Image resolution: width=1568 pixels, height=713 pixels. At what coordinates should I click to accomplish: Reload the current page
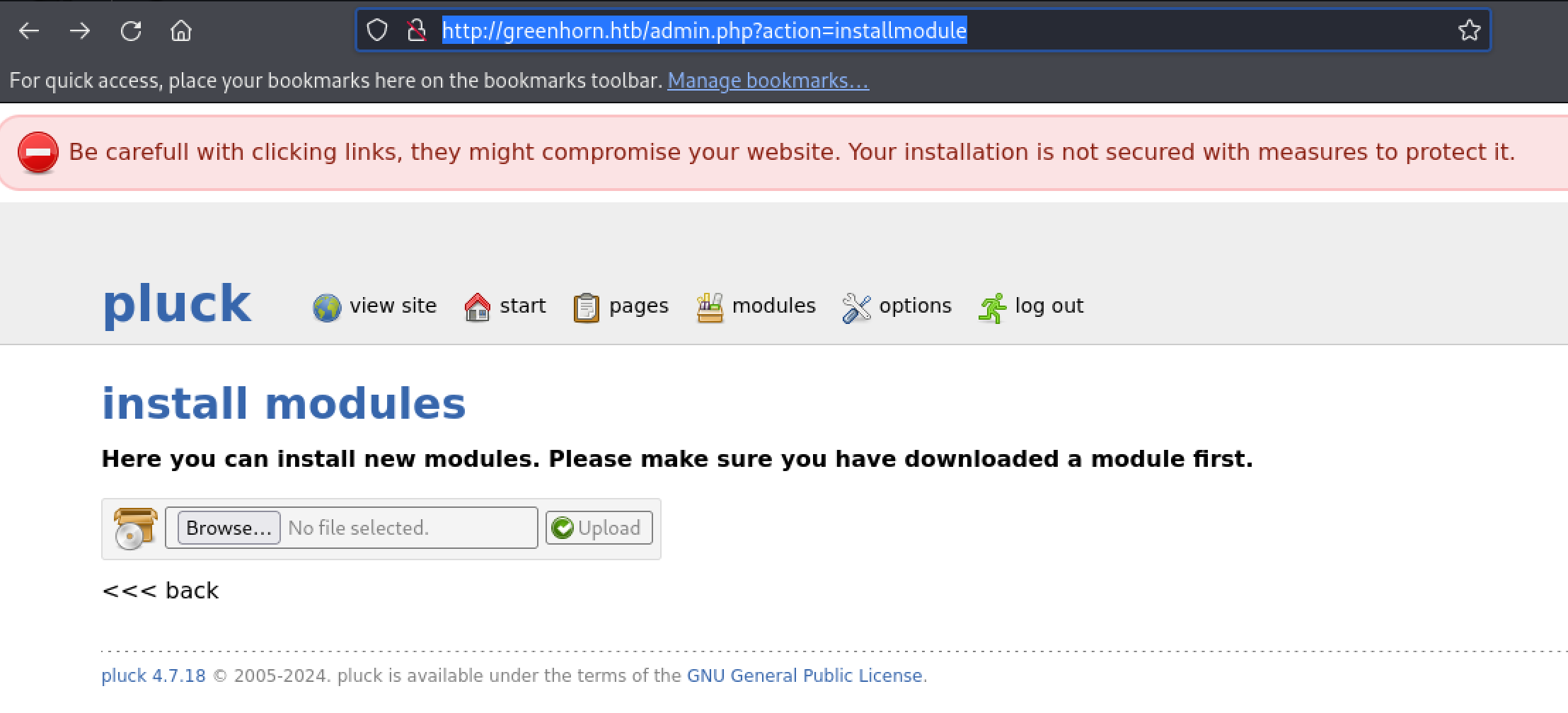point(131,30)
